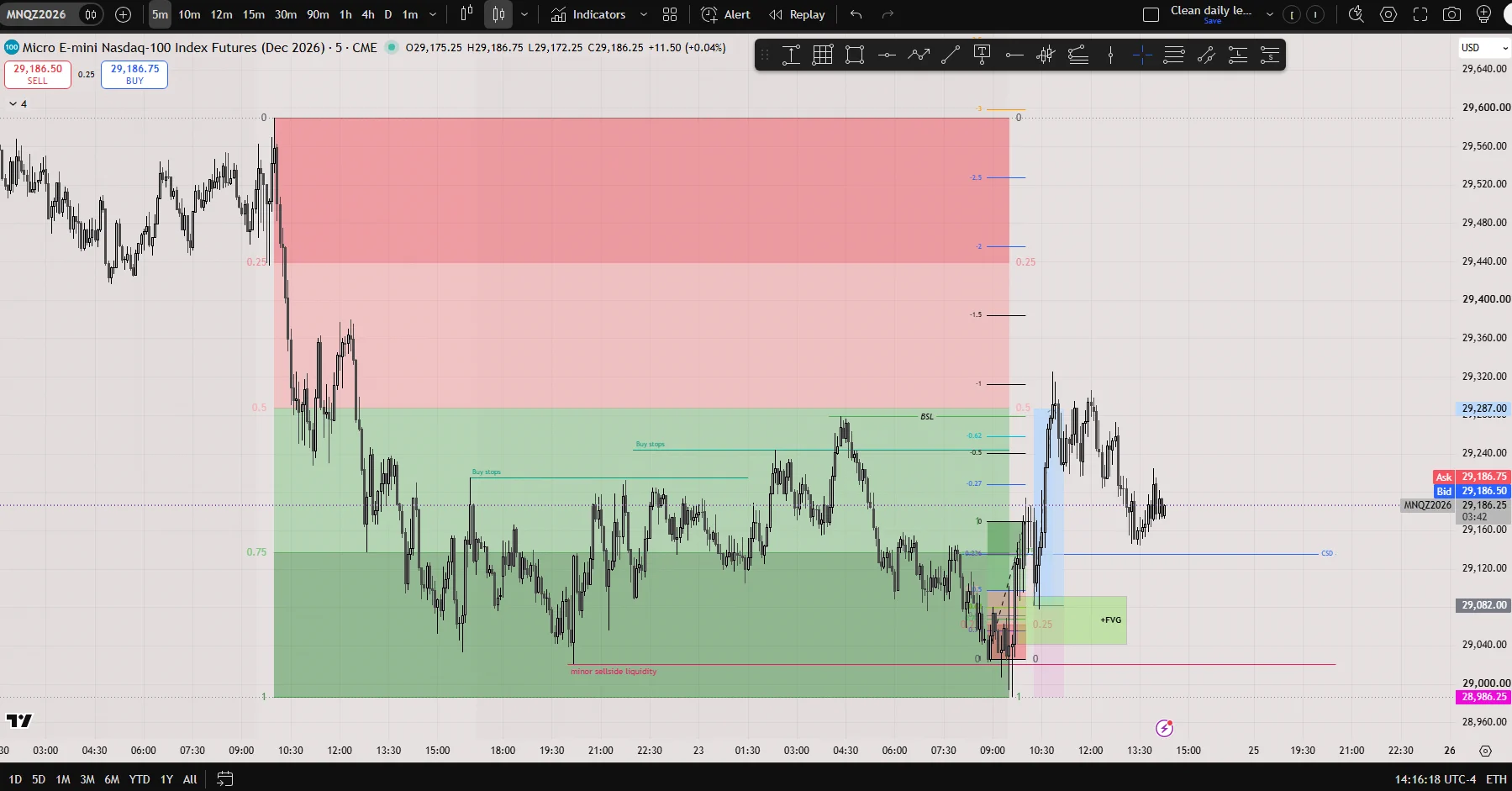Toggle the symbol candle icon beside MNQZ2026

click(90, 14)
